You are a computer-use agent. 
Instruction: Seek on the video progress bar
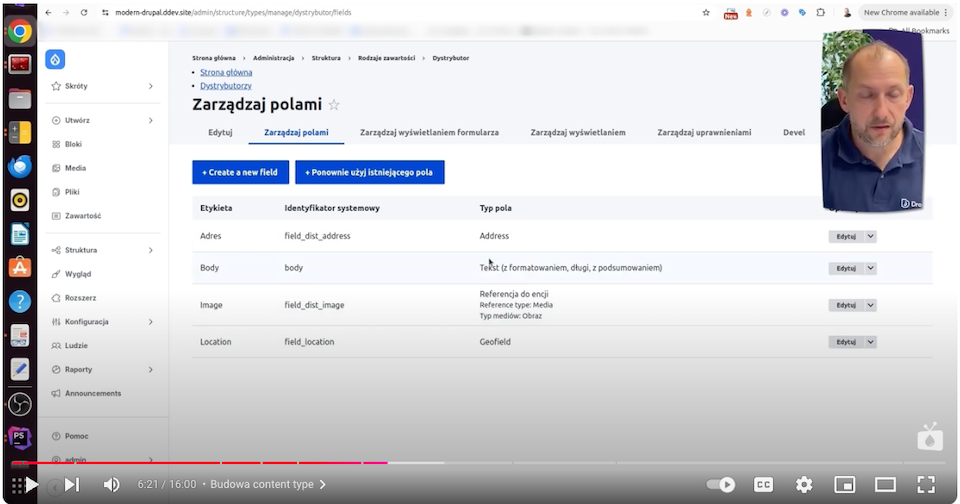(479, 462)
